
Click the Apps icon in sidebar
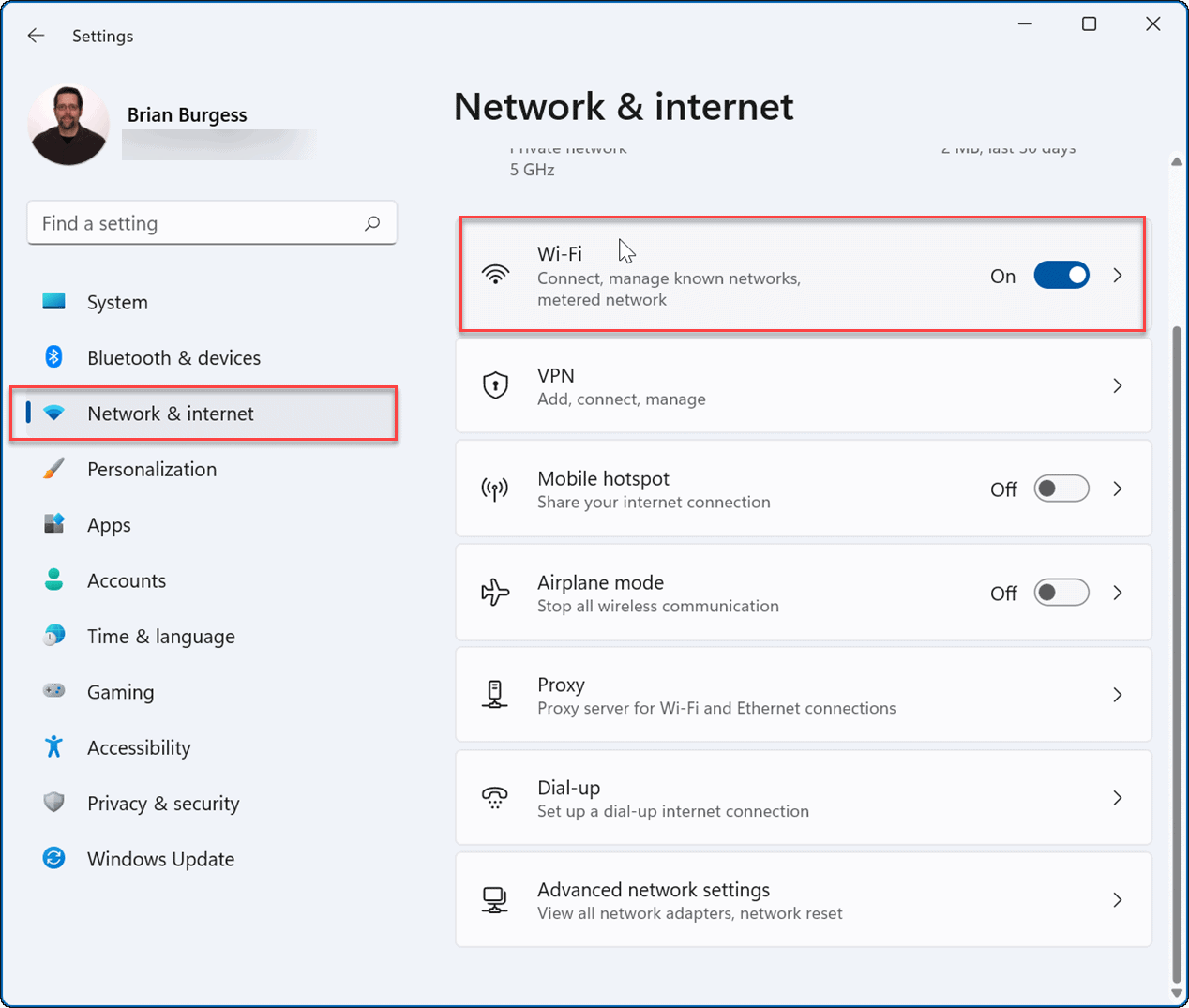[x=54, y=524]
